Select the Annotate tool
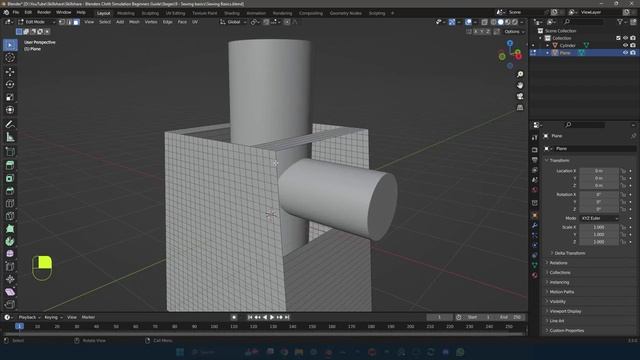The image size is (640, 360). coord(10,124)
